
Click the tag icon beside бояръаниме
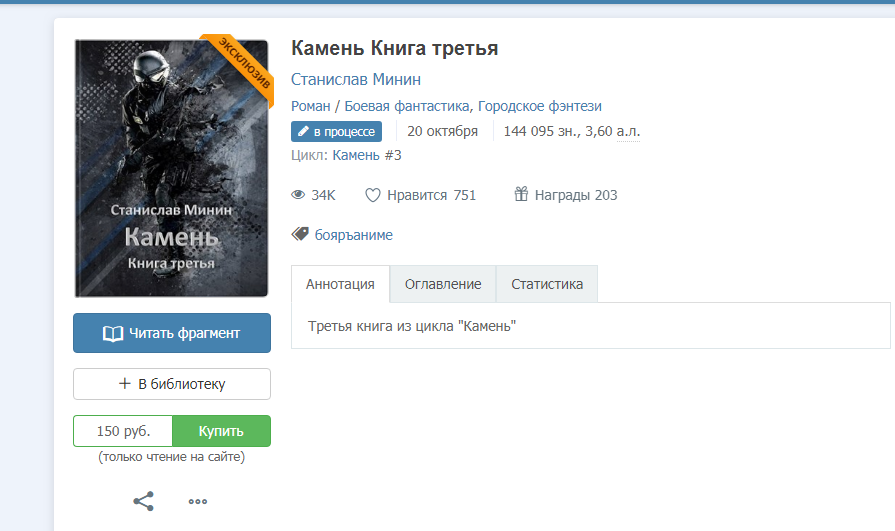pyautogui.click(x=299, y=234)
